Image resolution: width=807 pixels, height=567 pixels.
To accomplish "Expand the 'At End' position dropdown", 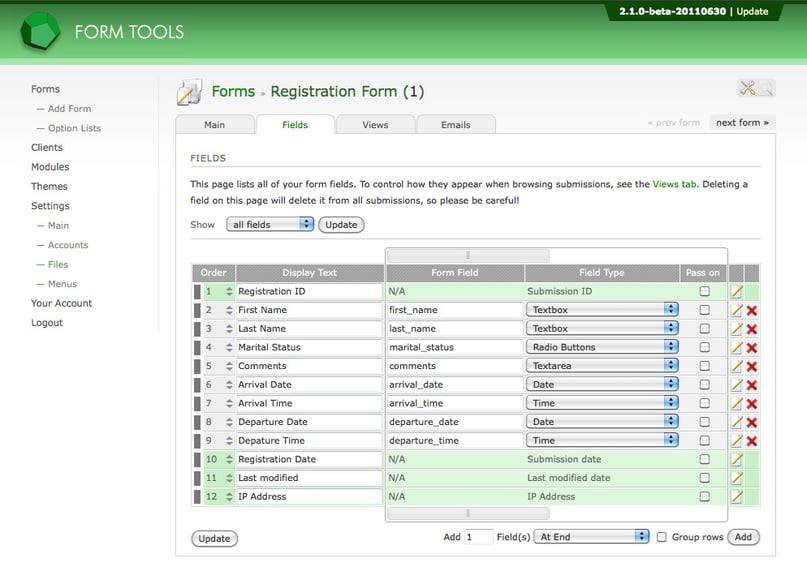I will point(592,537).
